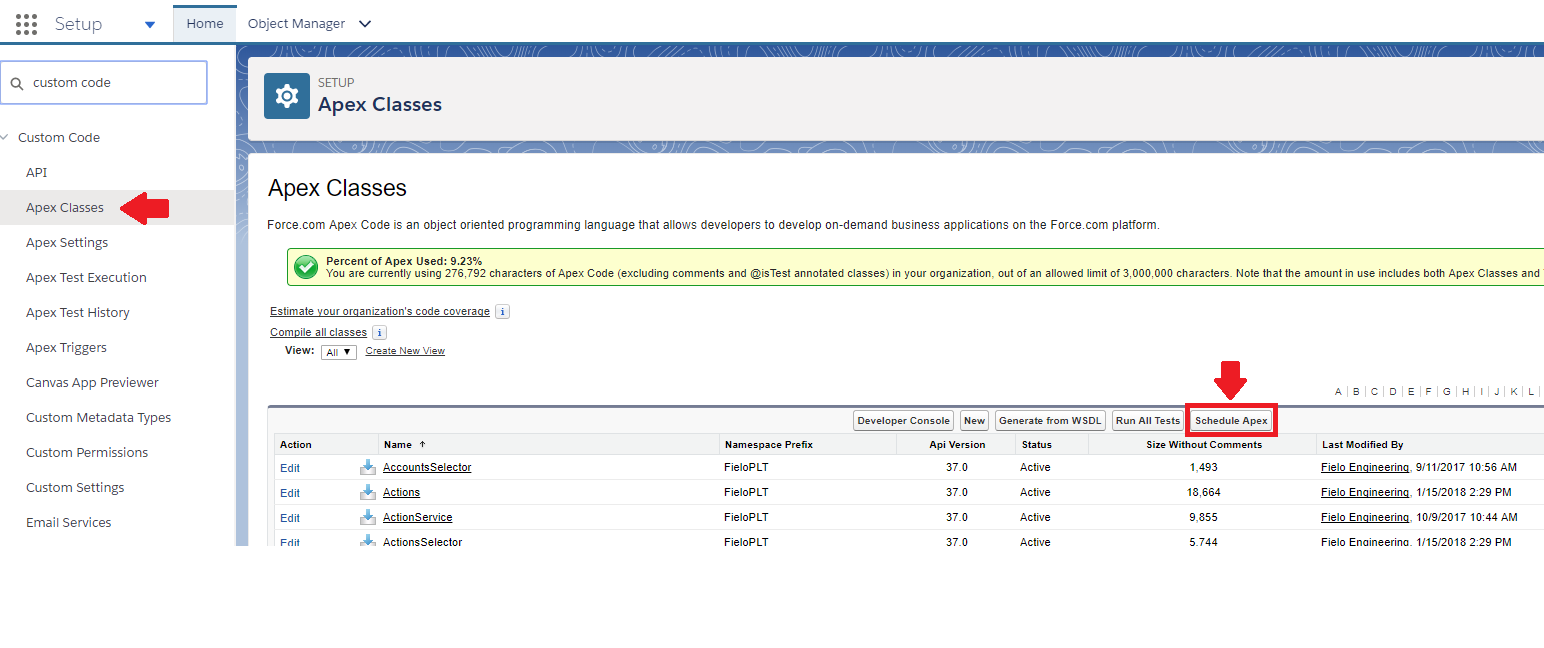Filter list by letter B

[1356, 392]
